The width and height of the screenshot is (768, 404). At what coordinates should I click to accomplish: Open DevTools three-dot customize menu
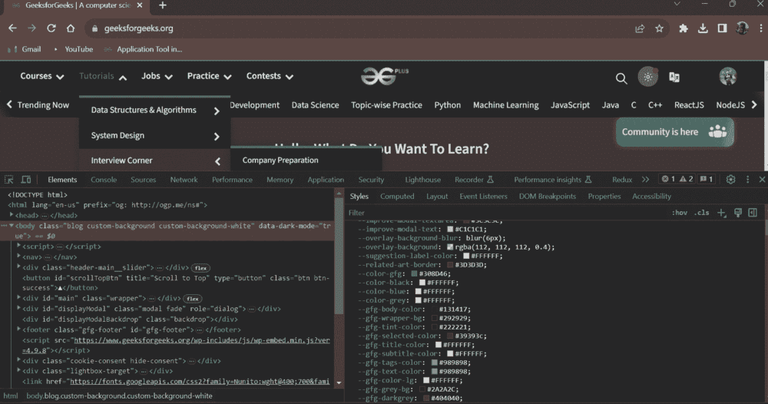[747, 180]
